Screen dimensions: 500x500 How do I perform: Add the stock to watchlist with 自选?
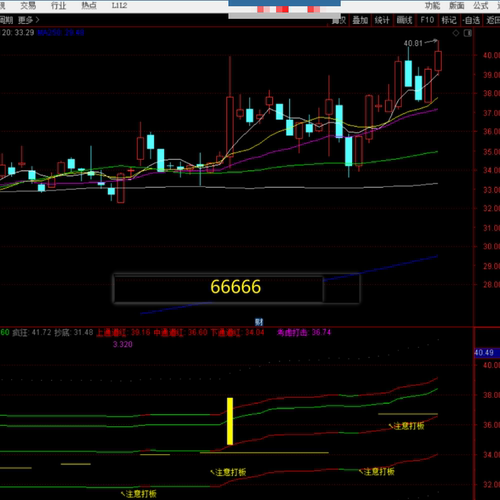(471, 20)
